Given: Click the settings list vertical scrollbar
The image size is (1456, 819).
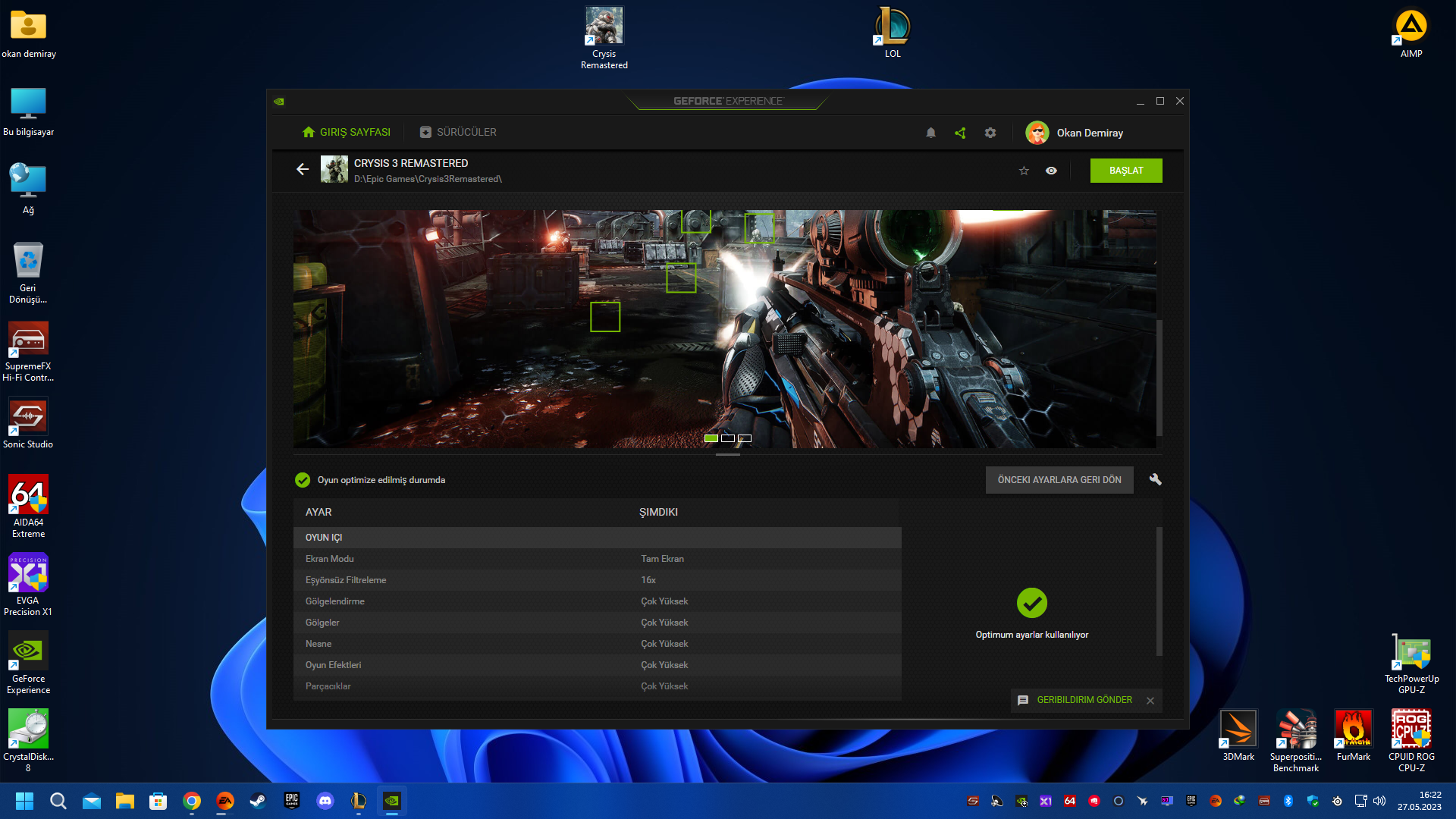Looking at the screenshot, I should (x=1159, y=591).
